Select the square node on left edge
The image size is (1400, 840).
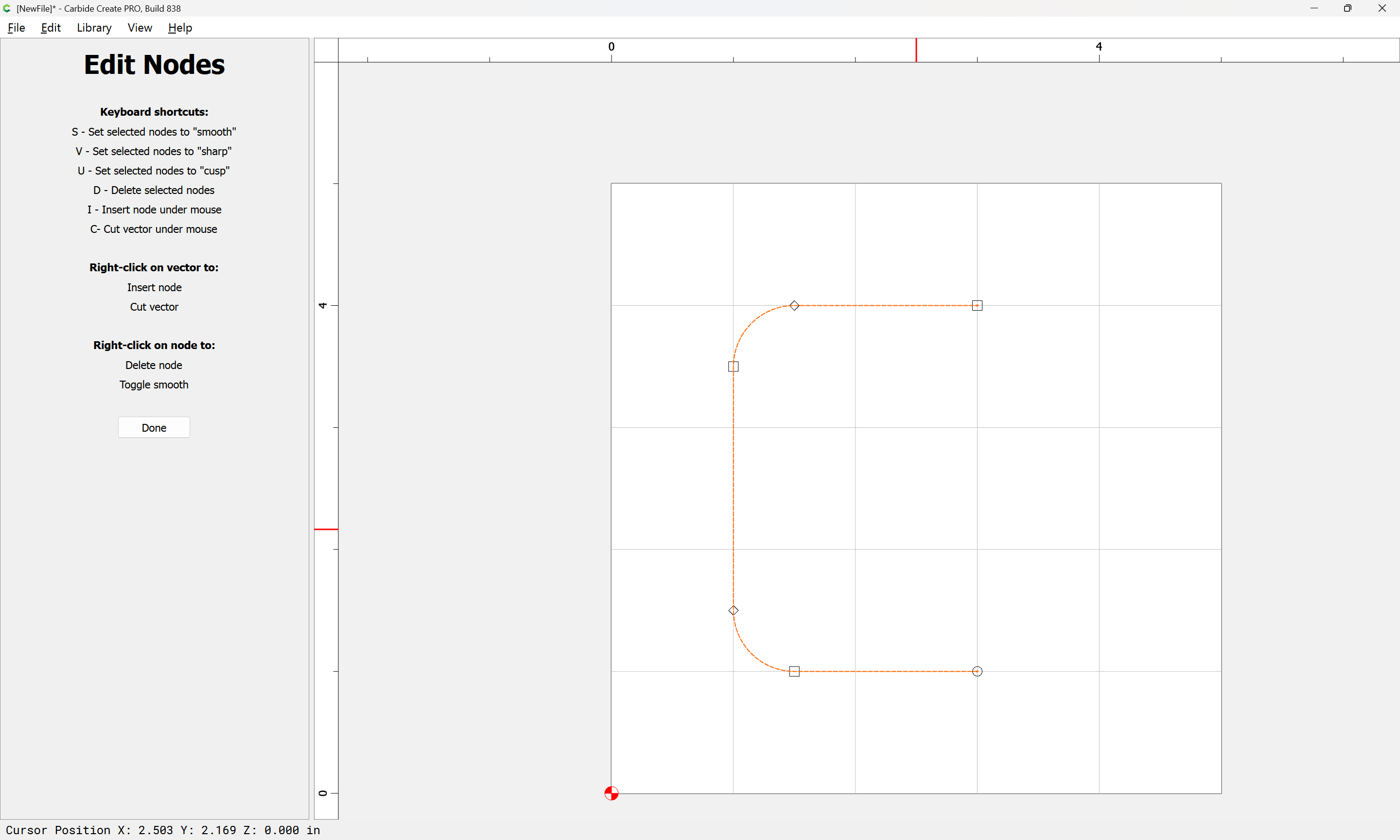pyautogui.click(x=733, y=366)
